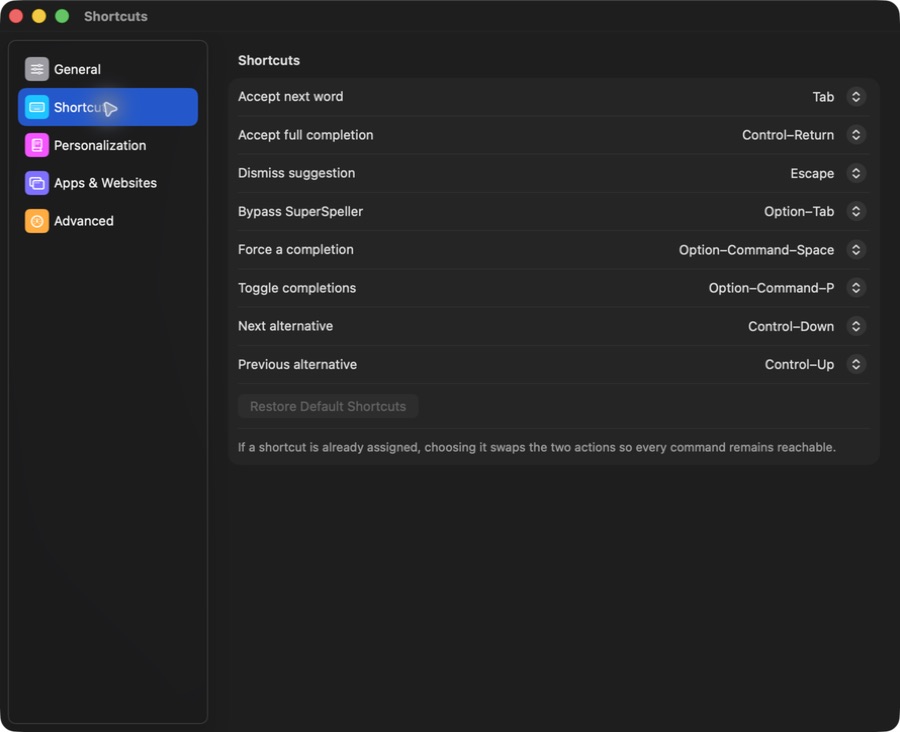Minimize the Shortcuts window
The width and height of the screenshot is (900, 732).
[39, 16]
